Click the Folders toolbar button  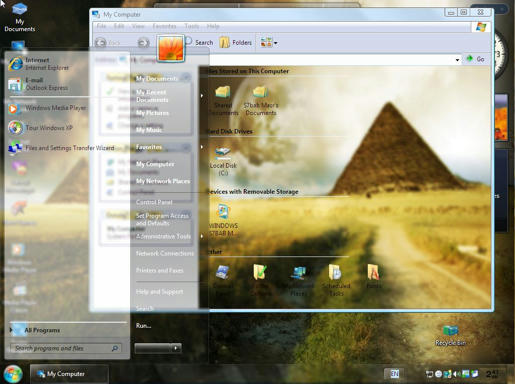[x=235, y=43]
